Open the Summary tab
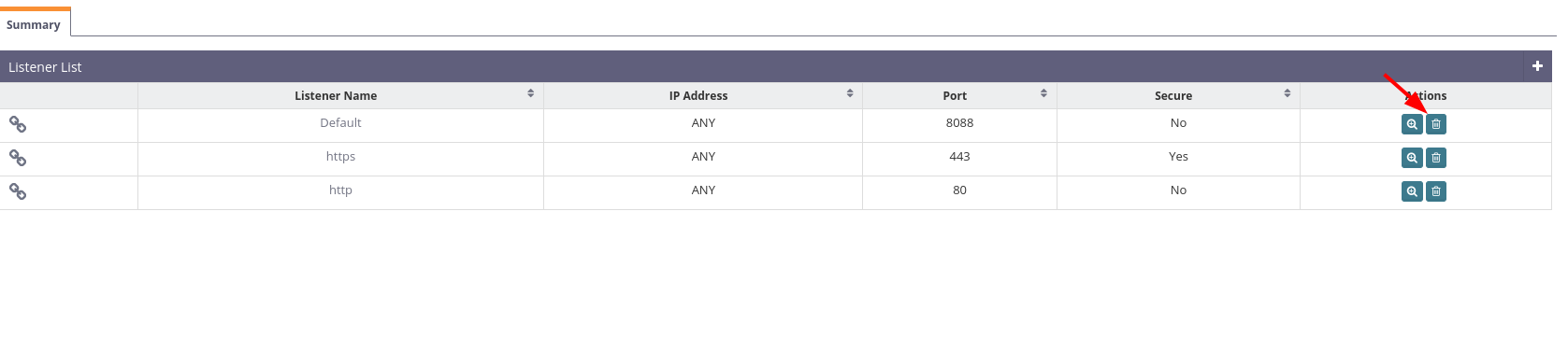This screenshot has height=338, width=1568. (x=34, y=24)
